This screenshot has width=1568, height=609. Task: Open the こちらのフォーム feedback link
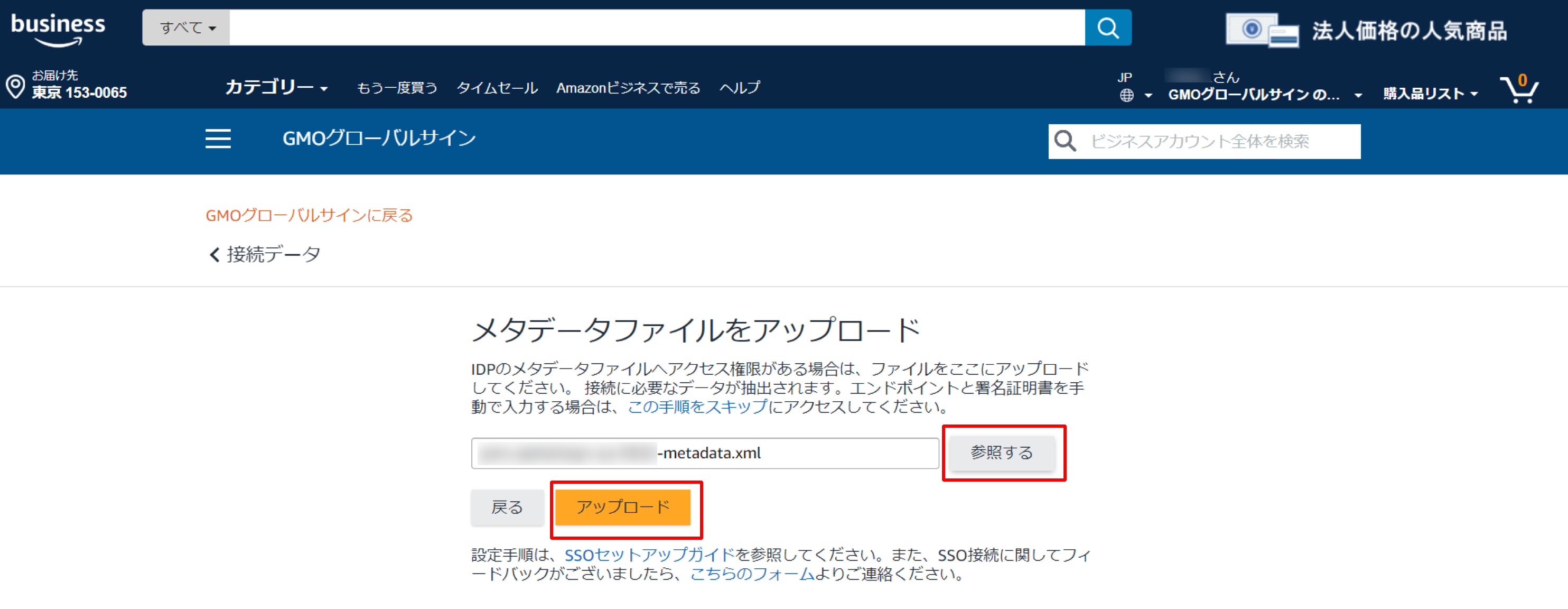point(752,574)
